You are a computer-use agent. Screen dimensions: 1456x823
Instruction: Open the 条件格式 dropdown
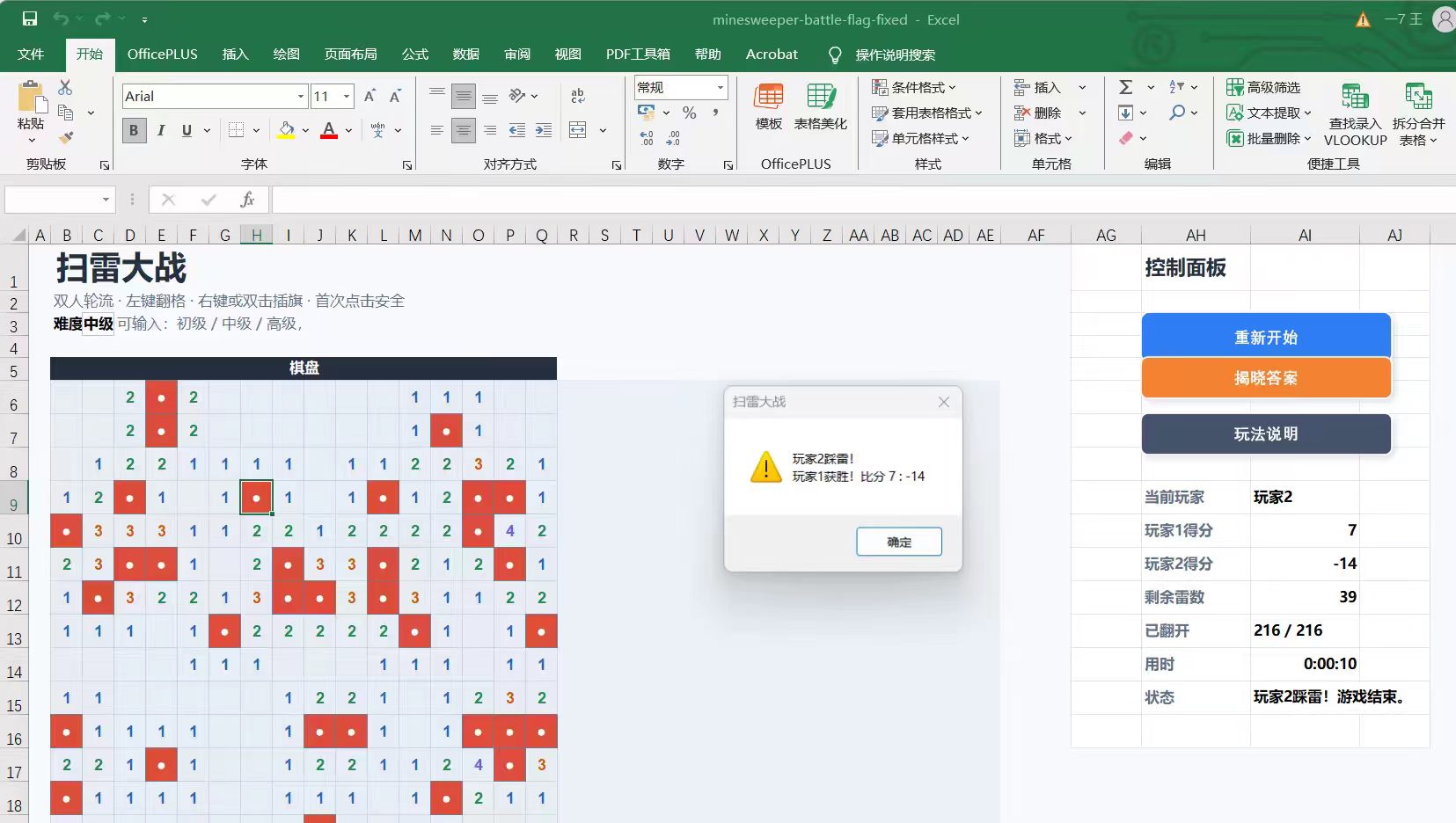coord(914,87)
